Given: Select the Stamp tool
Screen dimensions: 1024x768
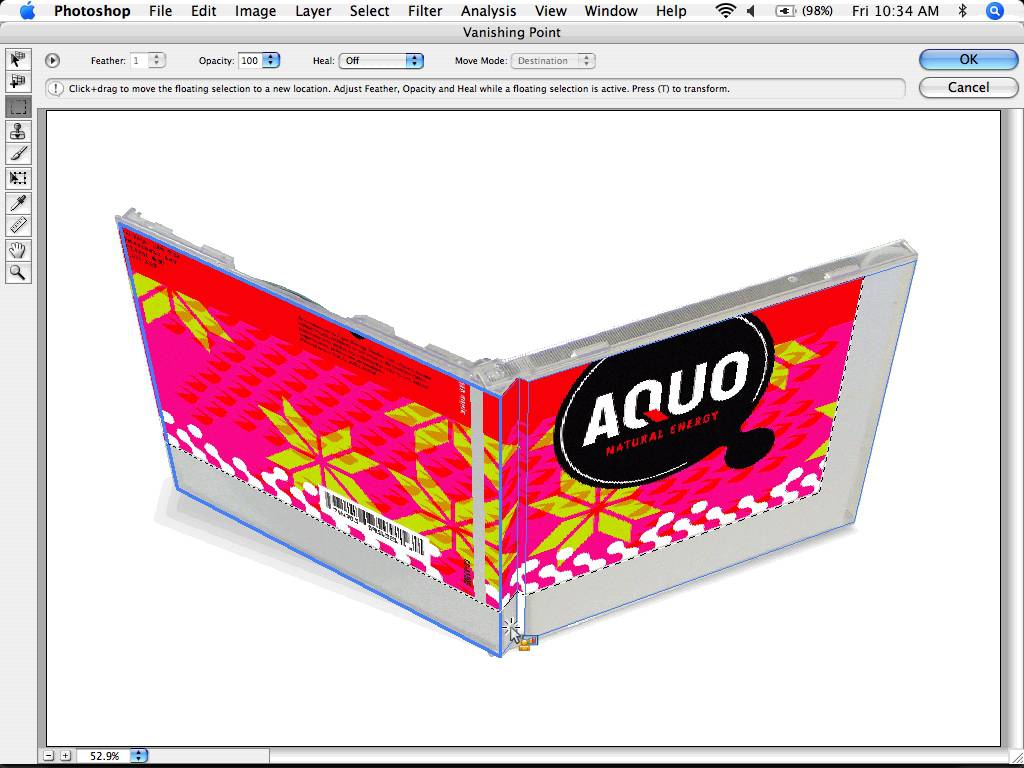Looking at the screenshot, I should 18,131.
